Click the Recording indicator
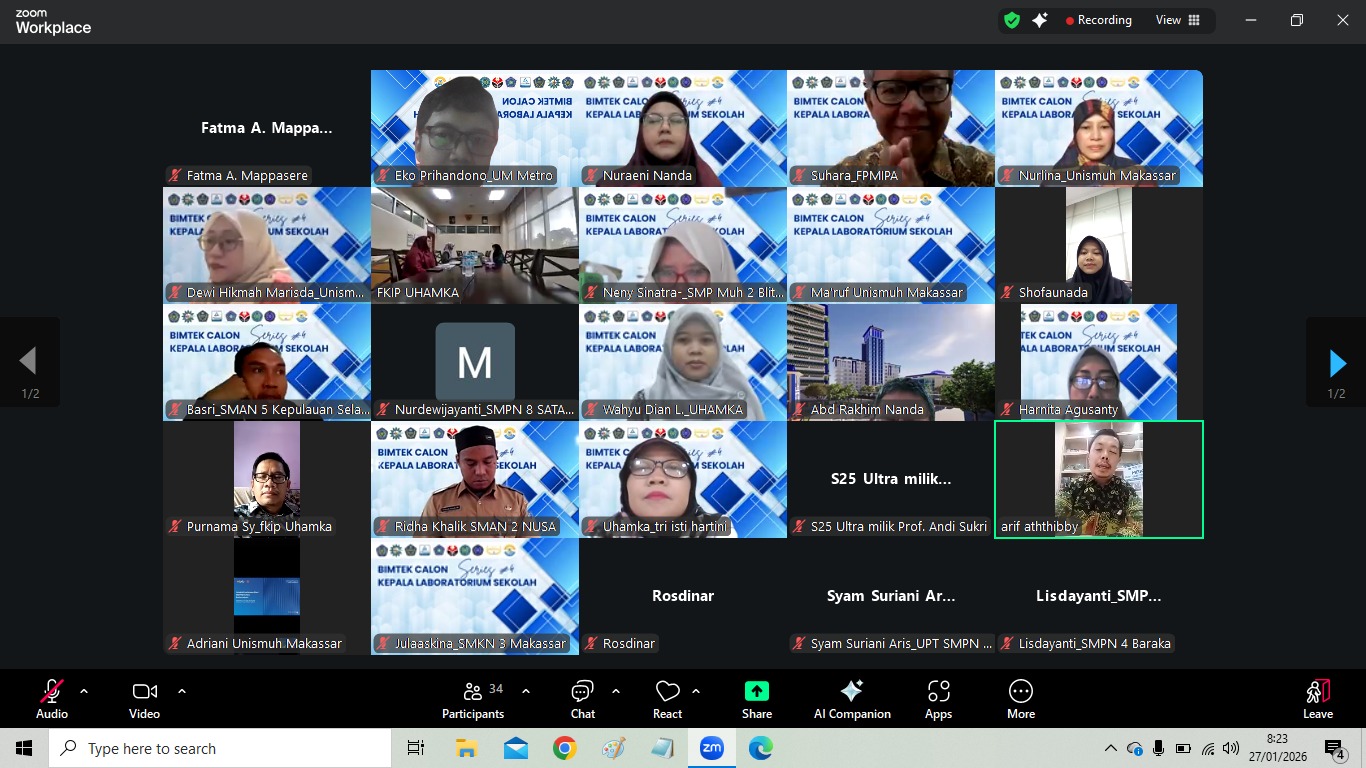 coord(1098,20)
